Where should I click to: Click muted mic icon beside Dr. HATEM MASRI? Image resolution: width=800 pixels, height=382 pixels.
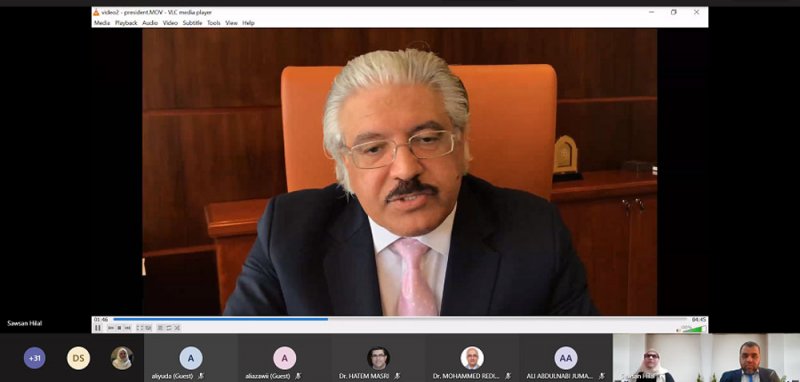point(397,376)
